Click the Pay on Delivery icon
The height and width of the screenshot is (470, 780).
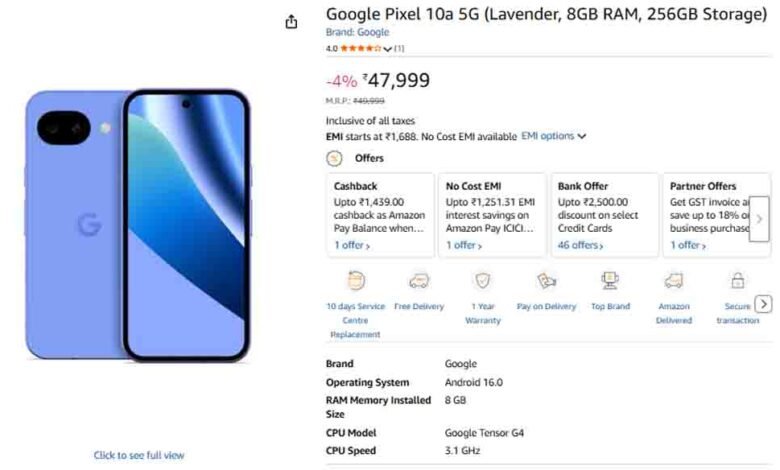coord(546,281)
